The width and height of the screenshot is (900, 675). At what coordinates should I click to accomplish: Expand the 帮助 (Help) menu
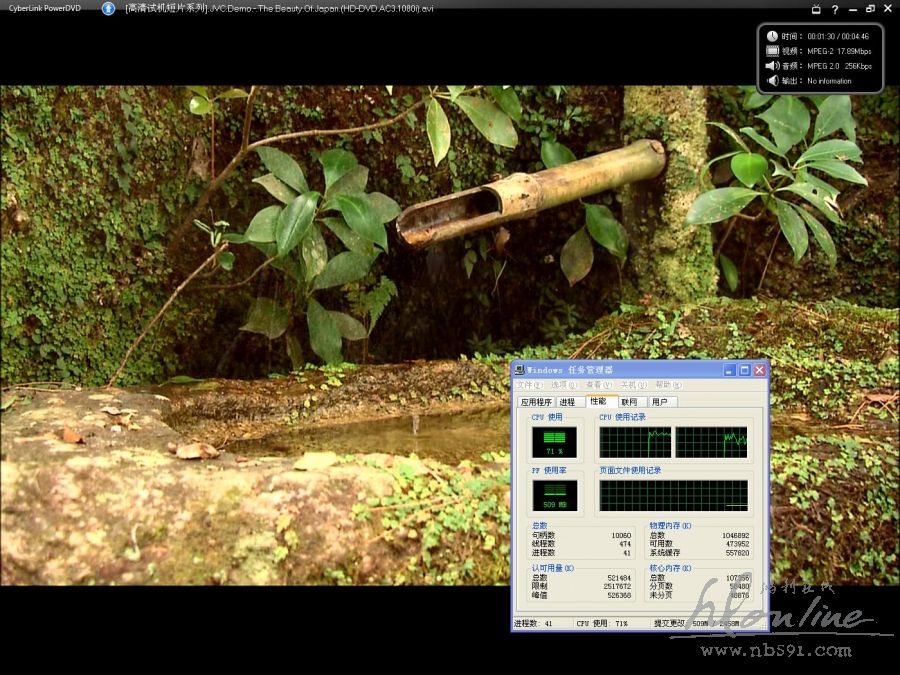point(666,385)
